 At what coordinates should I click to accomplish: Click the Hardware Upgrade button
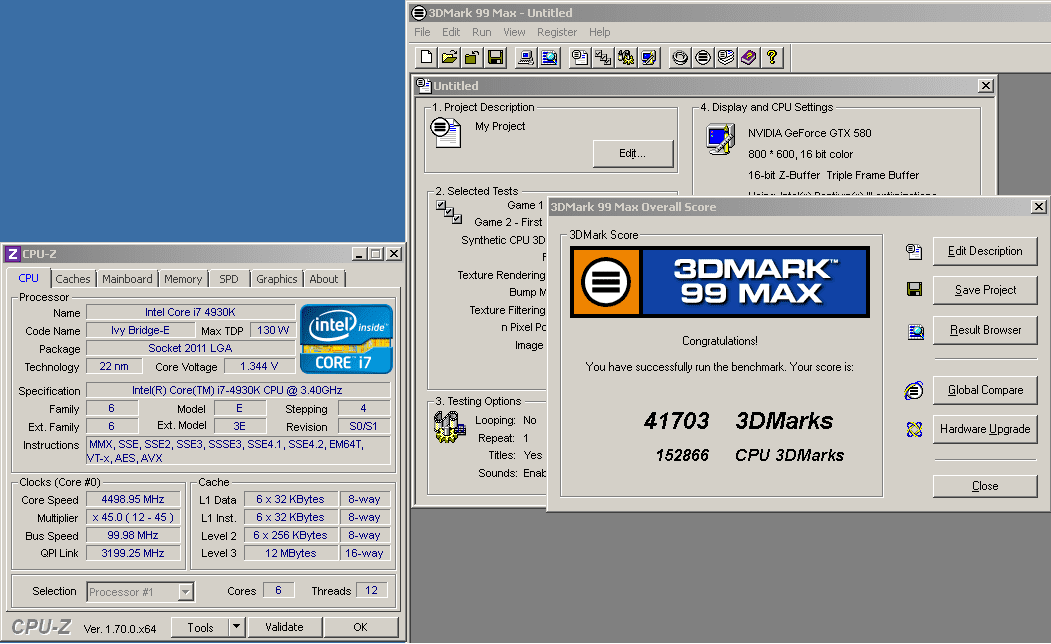[x=985, y=430]
